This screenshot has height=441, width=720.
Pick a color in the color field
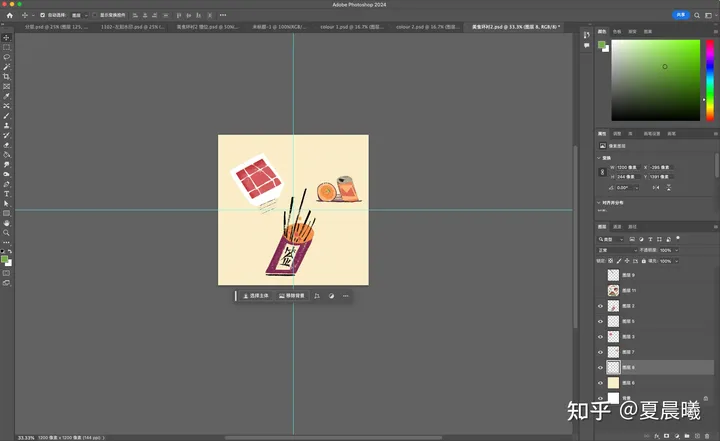pyautogui.click(x=655, y=80)
